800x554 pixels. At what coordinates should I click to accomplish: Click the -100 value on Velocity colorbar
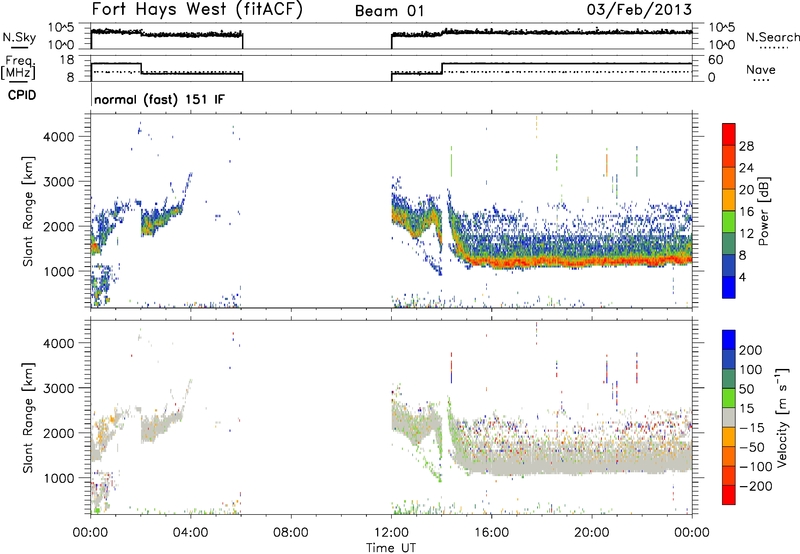click(x=755, y=467)
